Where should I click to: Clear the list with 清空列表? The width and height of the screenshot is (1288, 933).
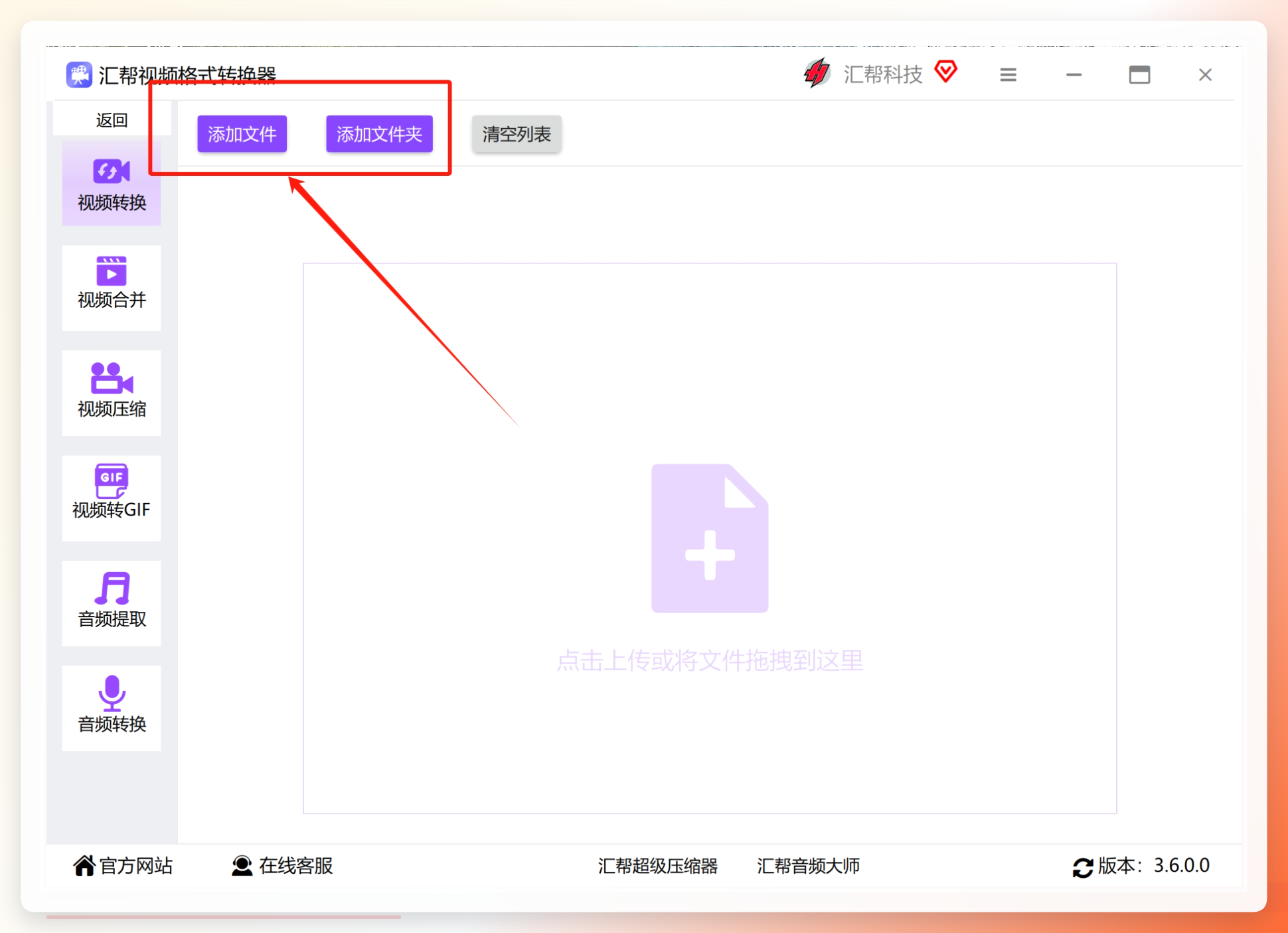point(517,134)
